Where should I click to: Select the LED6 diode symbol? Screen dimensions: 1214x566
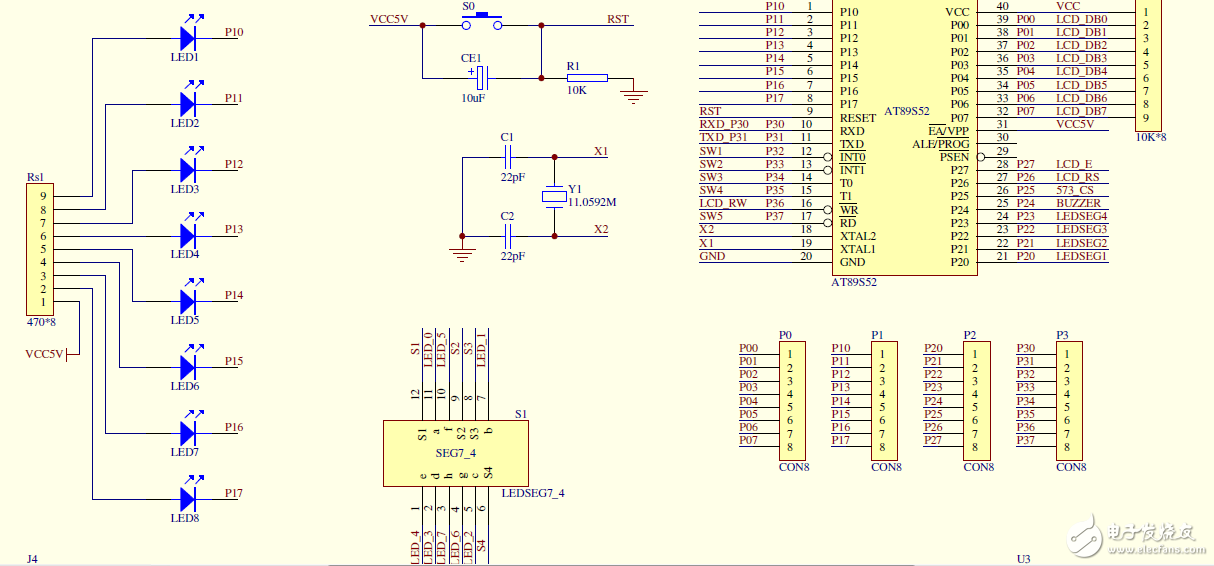click(189, 365)
